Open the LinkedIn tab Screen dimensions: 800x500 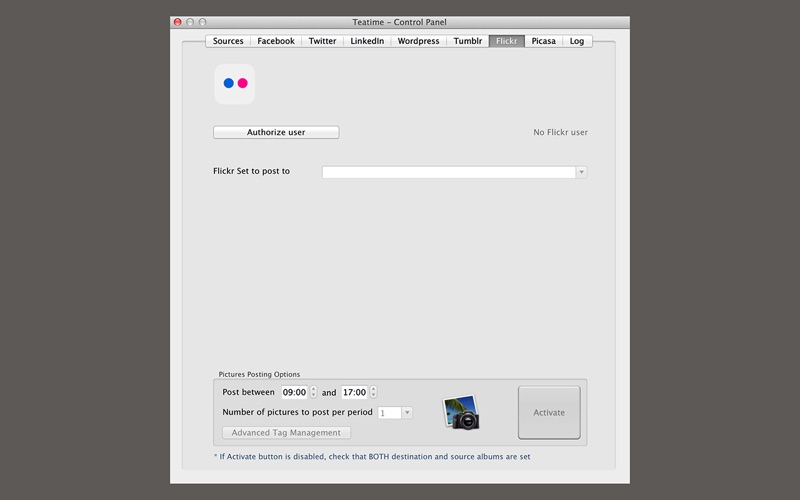pyautogui.click(x=367, y=41)
